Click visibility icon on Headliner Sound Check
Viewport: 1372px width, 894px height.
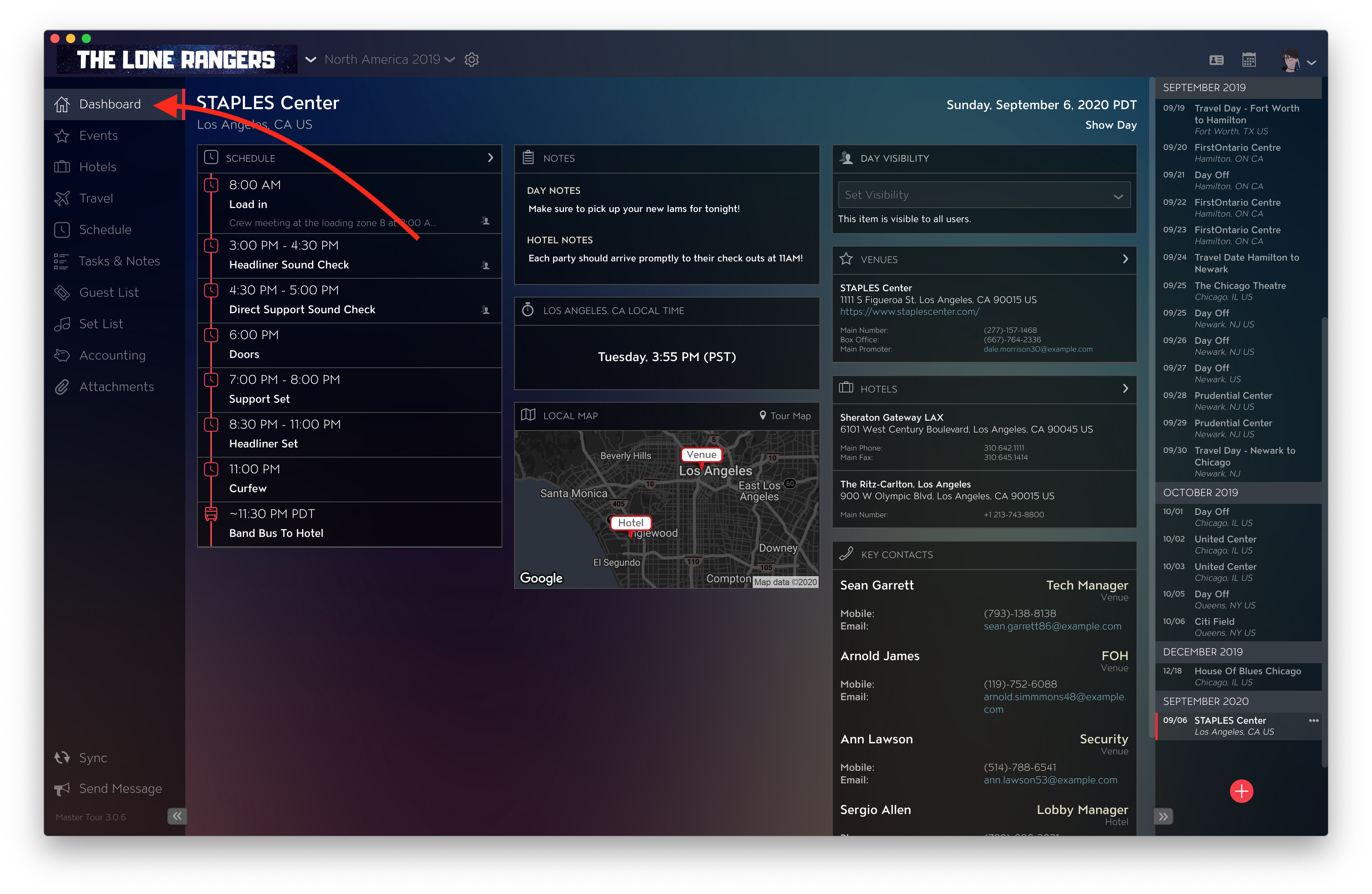(x=485, y=266)
